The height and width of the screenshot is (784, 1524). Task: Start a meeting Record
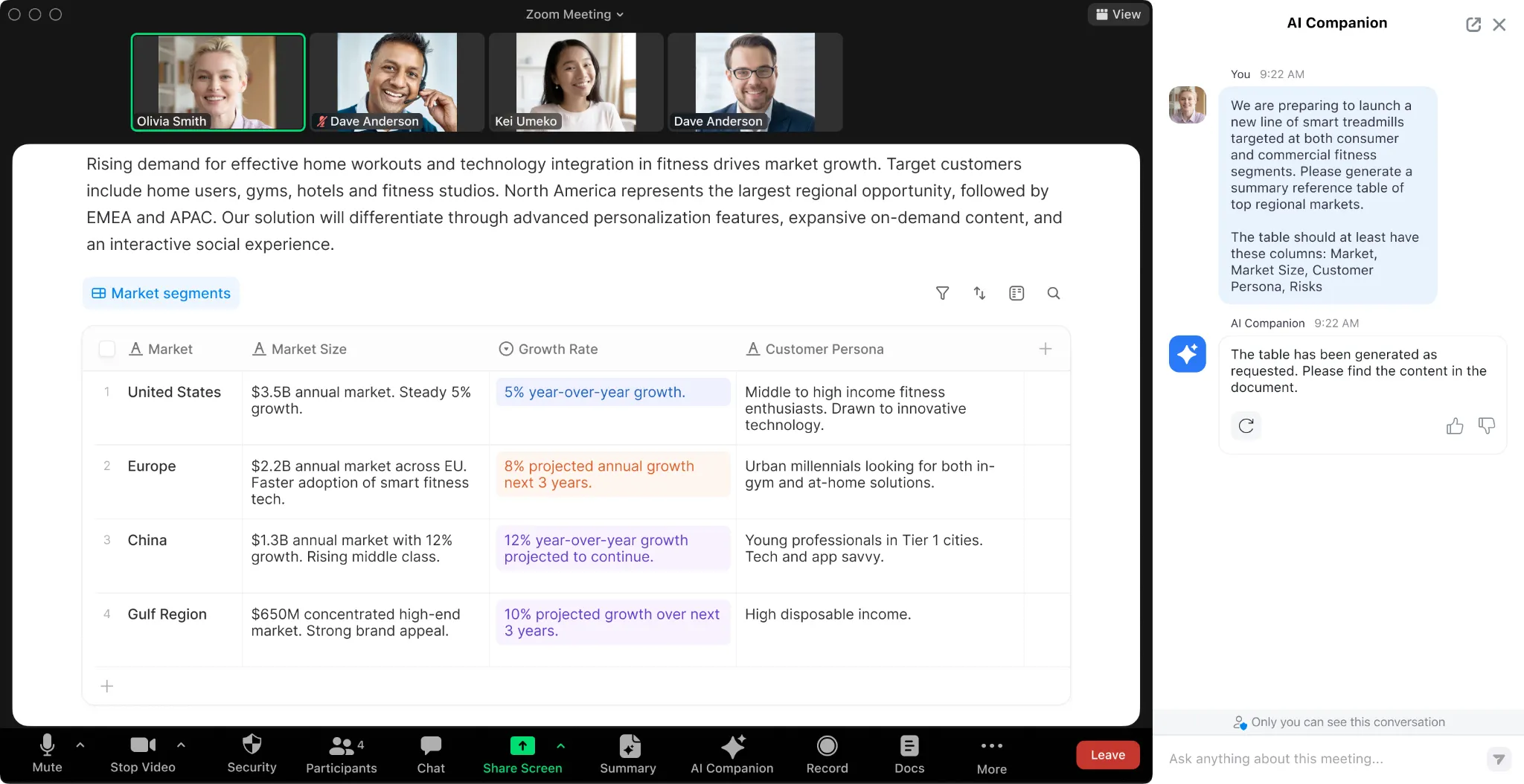827,754
